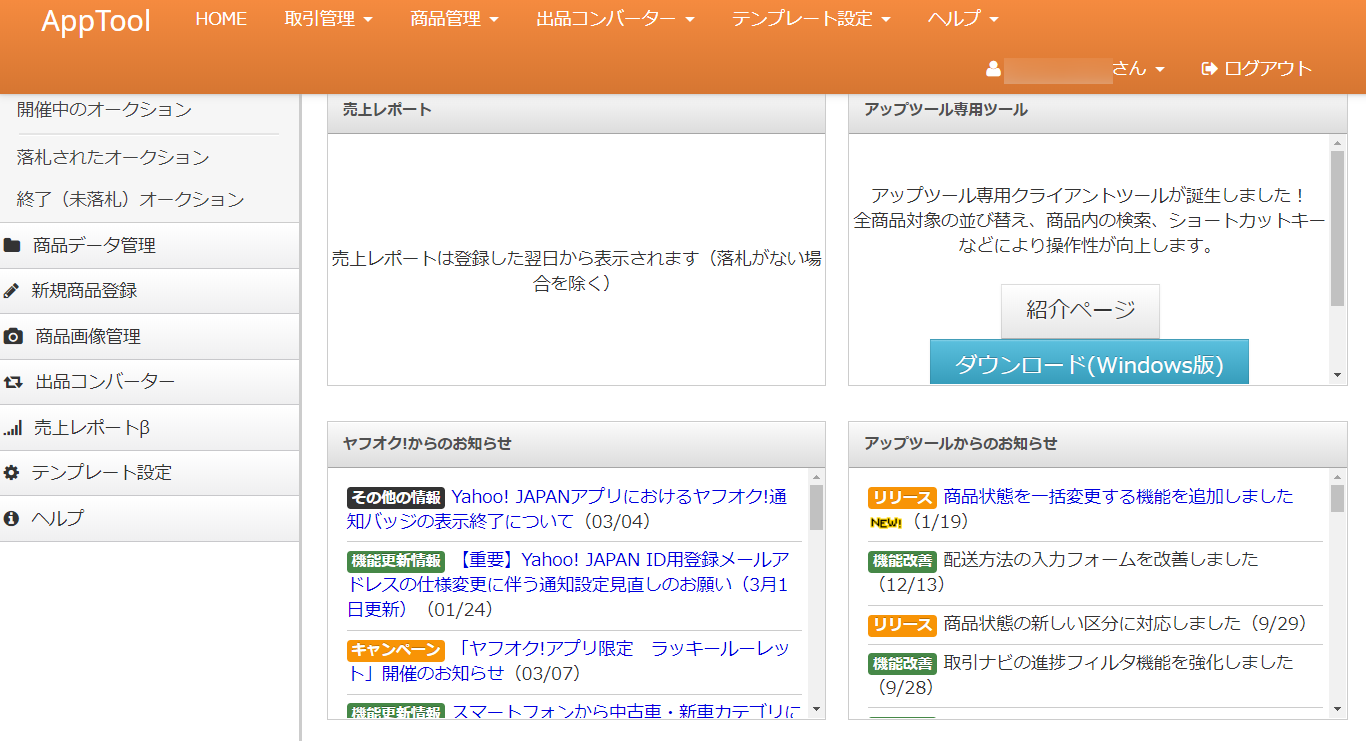Click ダウンロード(Windows版) button
This screenshot has width=1366, height=741.
(1089, 363)
